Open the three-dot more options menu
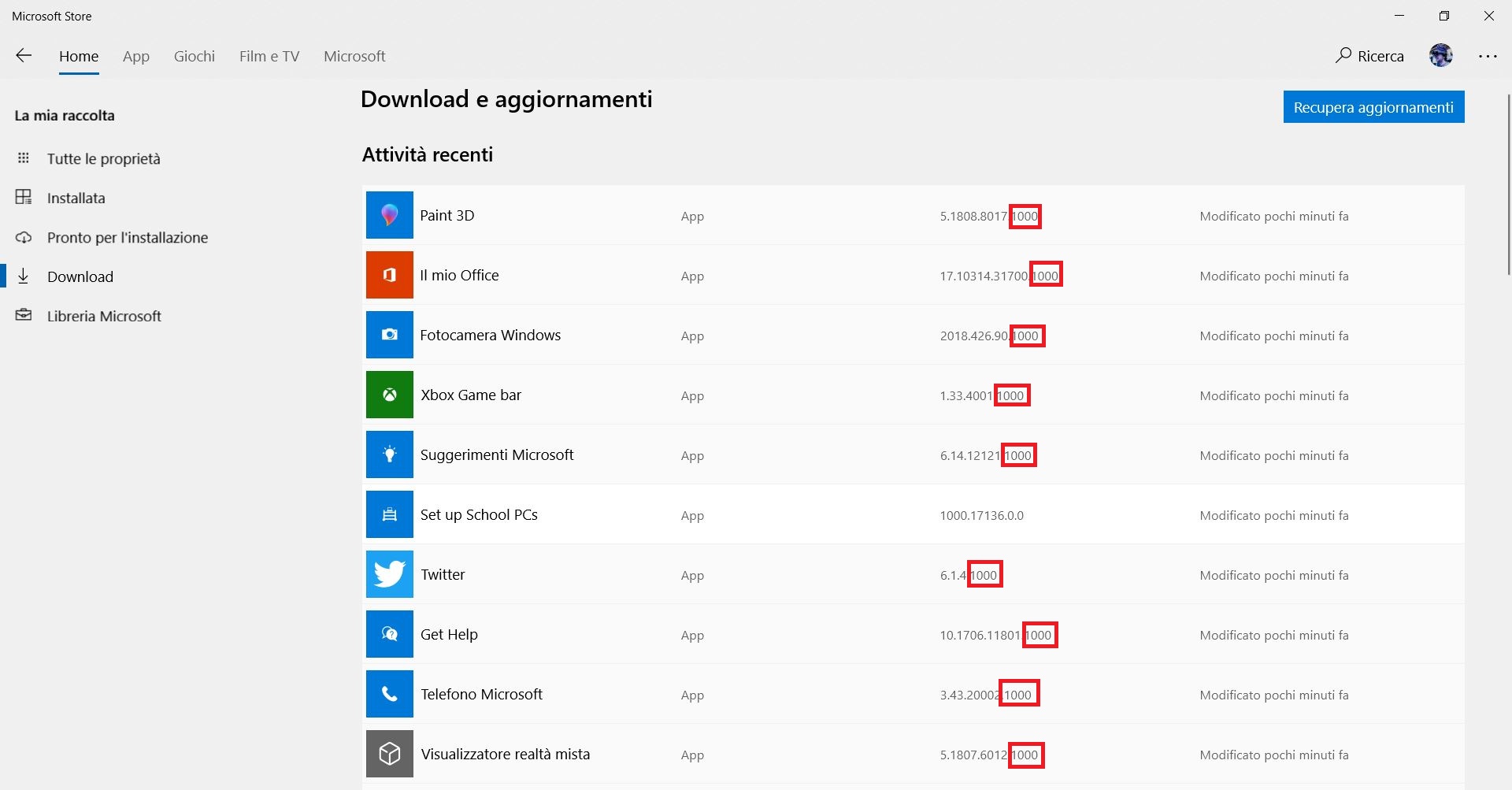Viewport: 1512px width, 790px height. click(1488, 56)
